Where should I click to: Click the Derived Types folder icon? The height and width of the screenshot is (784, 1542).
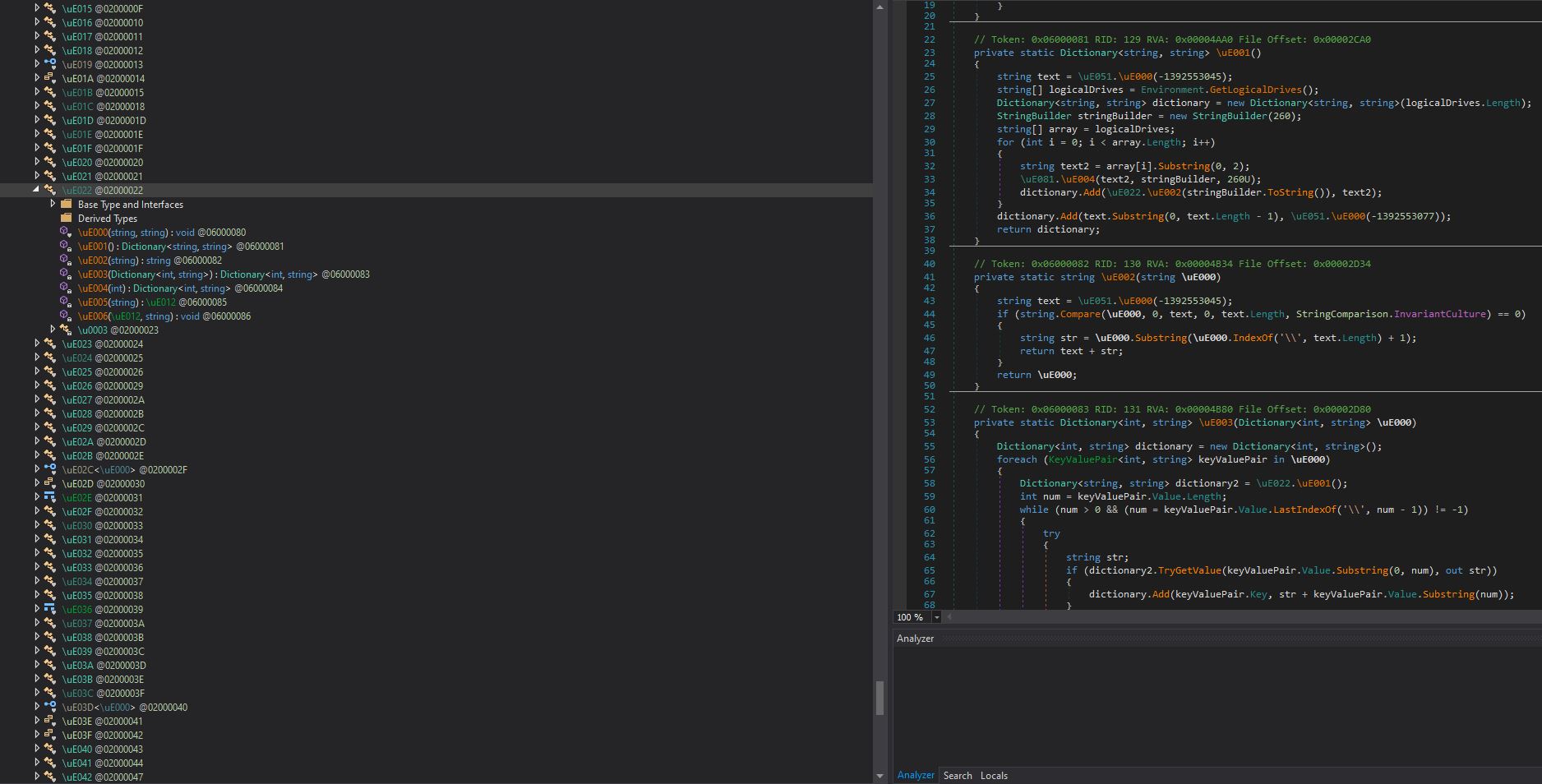coord(67,219)
